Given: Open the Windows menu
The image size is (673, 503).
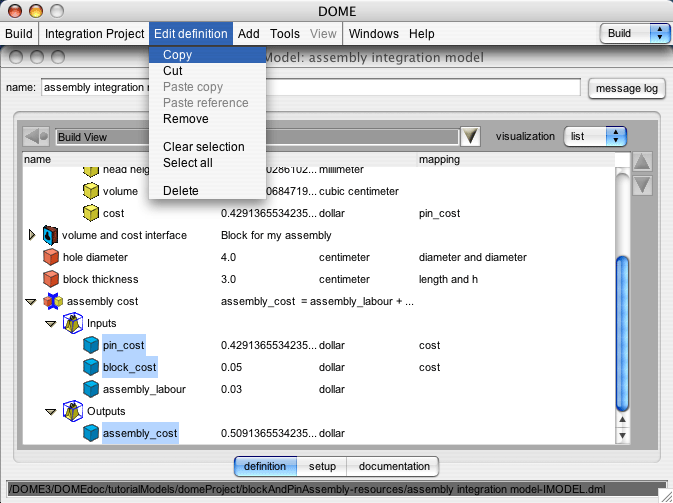Looking at the screenshot, I should [373, 33].
